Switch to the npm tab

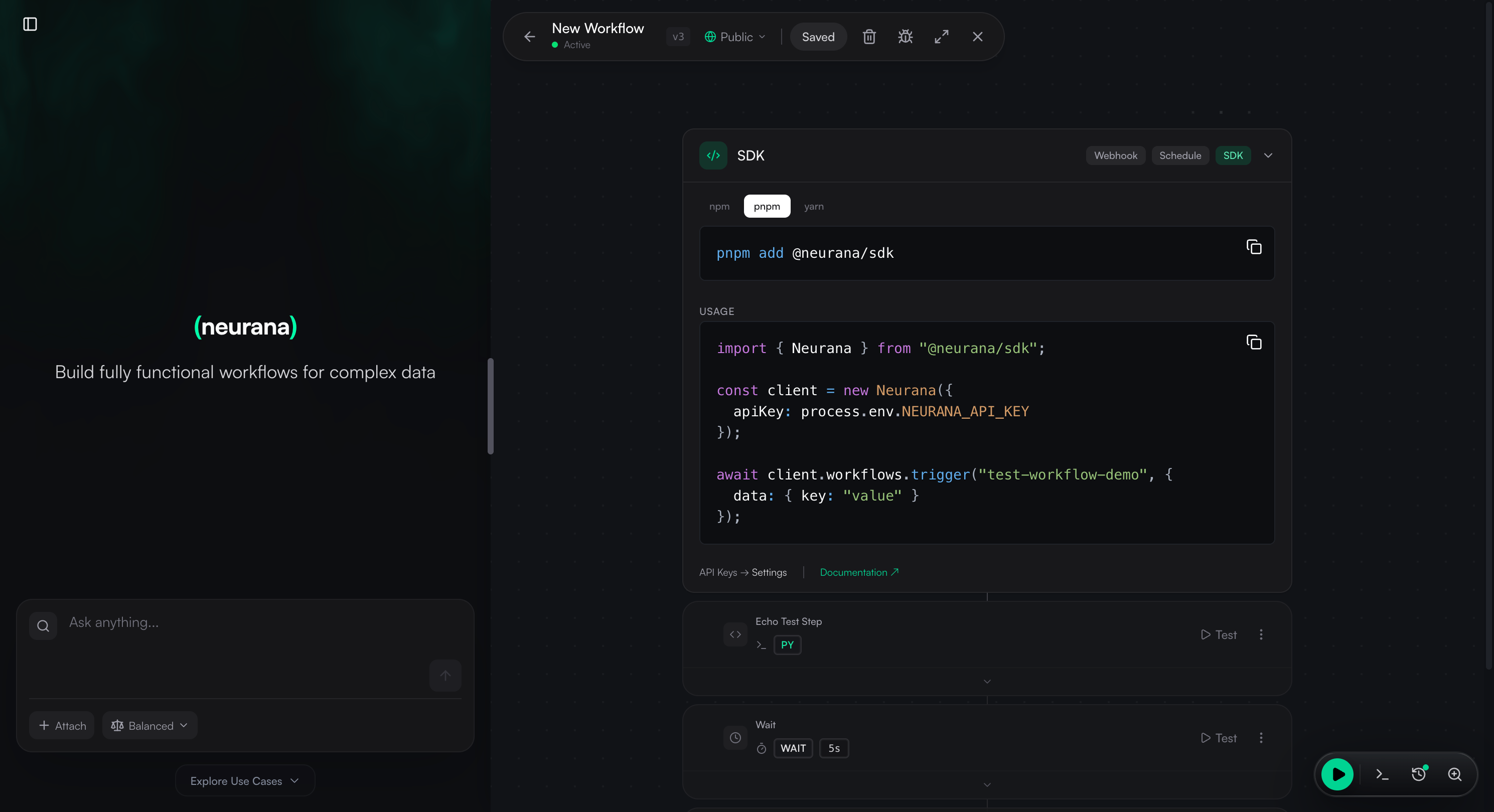pos(719,207)
